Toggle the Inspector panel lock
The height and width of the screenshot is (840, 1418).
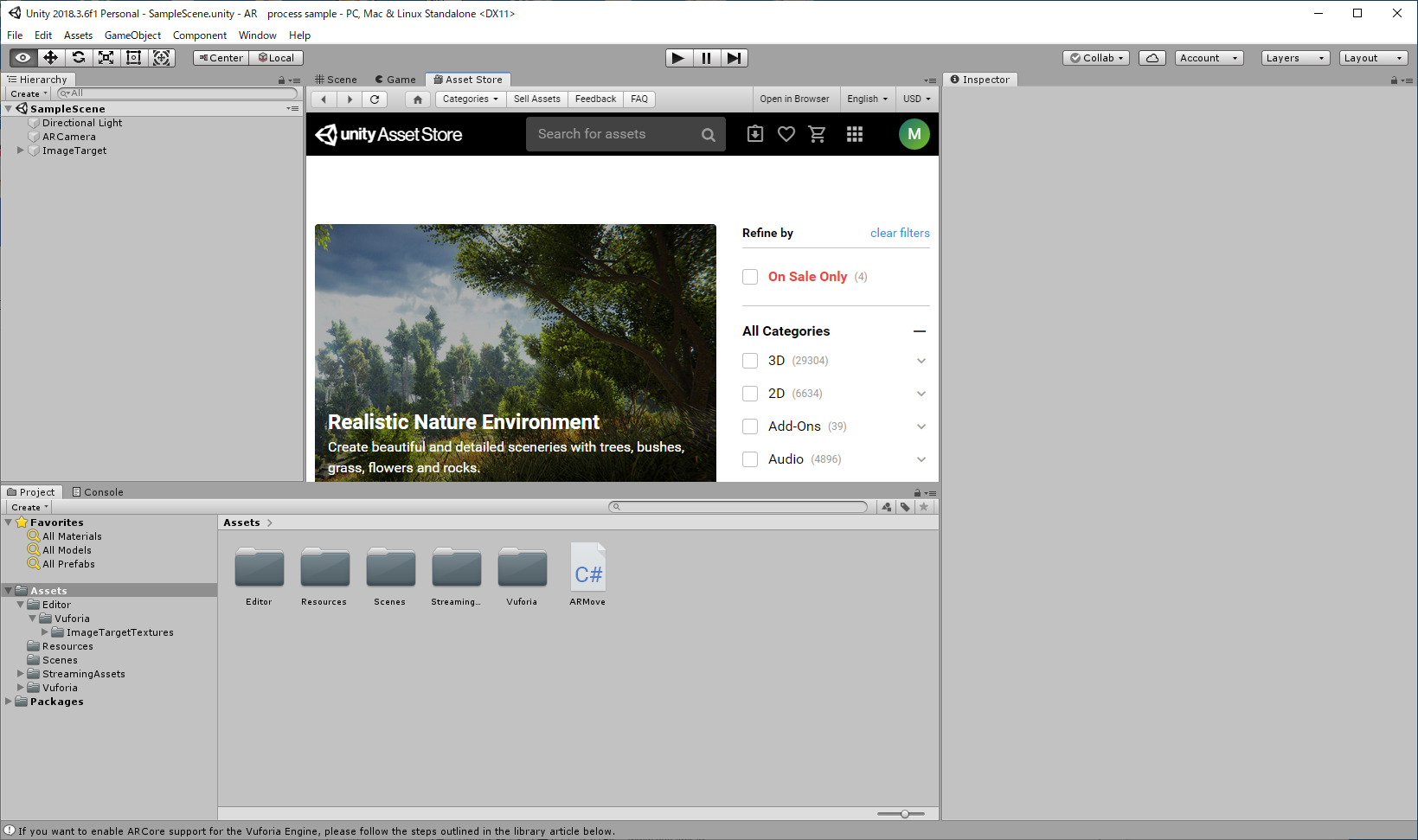click(x=1394, y=80)
